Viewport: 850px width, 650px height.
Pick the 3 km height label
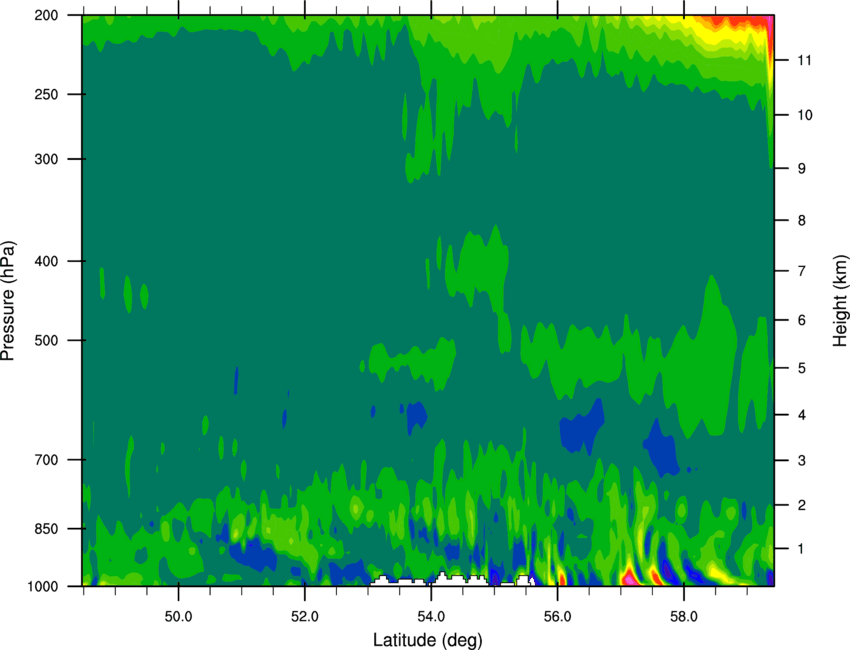pyautogui.click(x=802, y=461)
